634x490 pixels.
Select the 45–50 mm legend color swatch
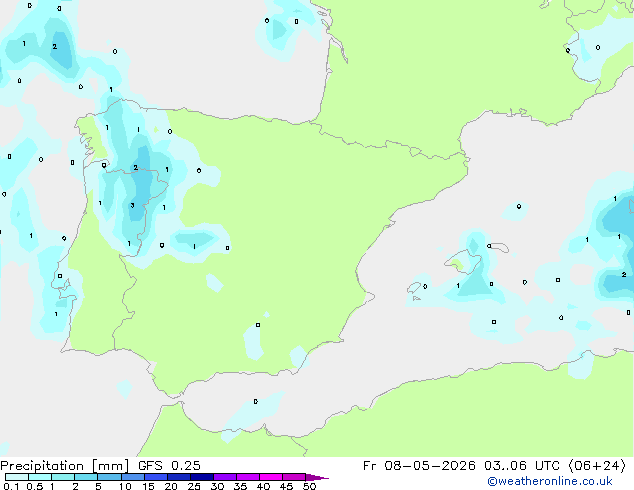point(294,477)
